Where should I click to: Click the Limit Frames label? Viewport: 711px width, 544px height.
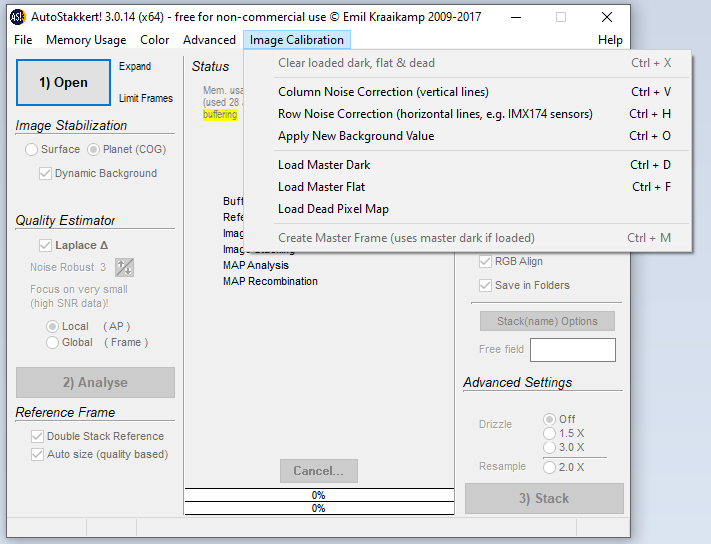[146, 98]
